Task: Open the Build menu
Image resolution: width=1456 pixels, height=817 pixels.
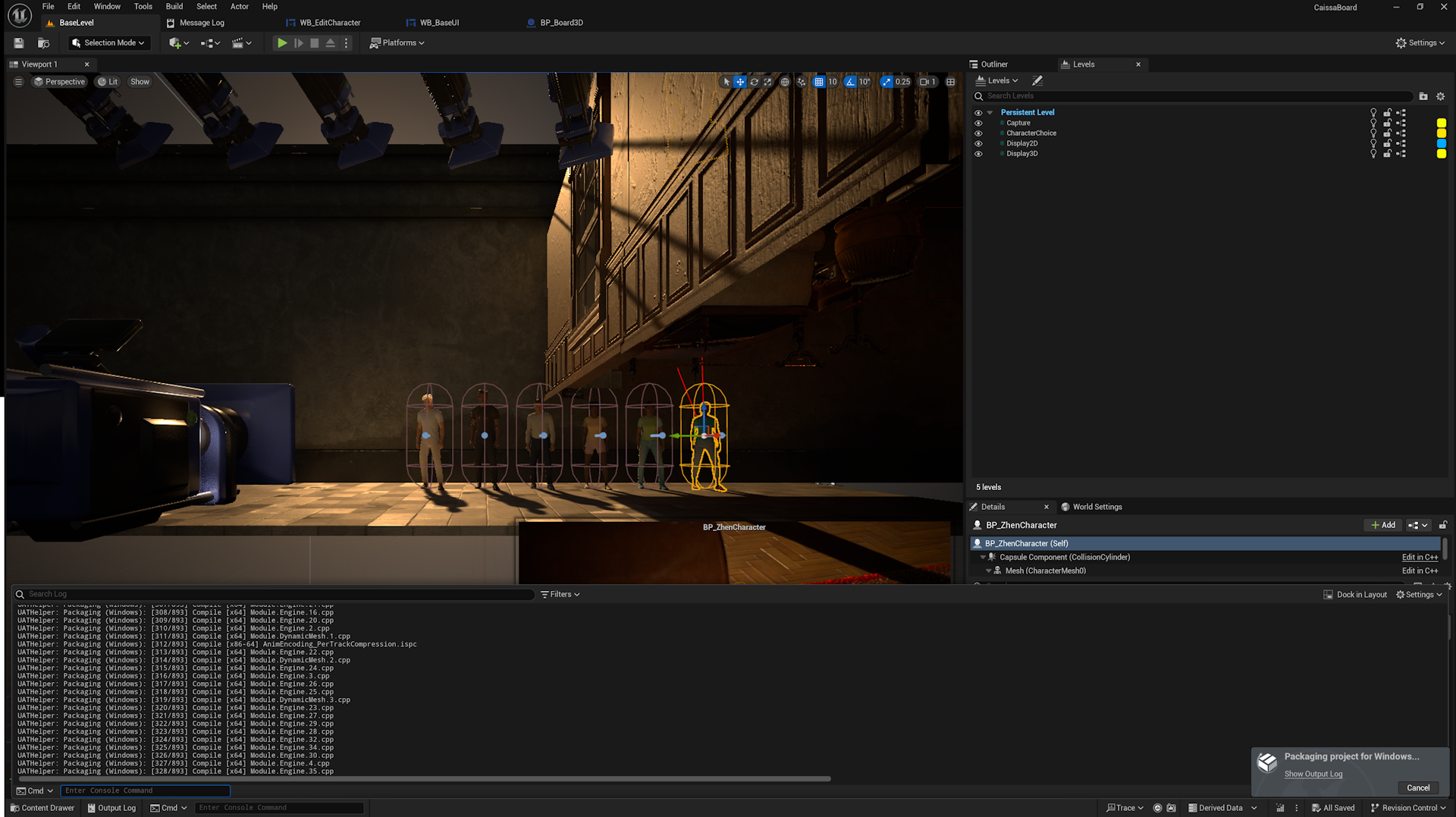Action: (x=174, y=6)
